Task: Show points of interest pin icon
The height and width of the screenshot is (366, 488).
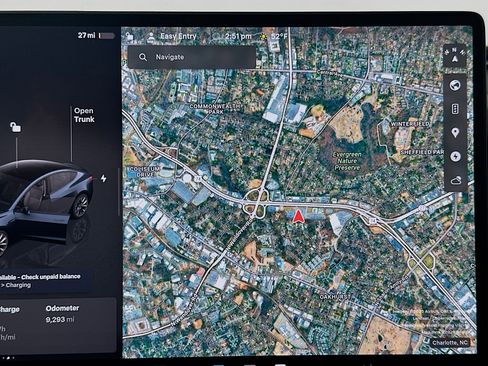Action: pos(455,133)
